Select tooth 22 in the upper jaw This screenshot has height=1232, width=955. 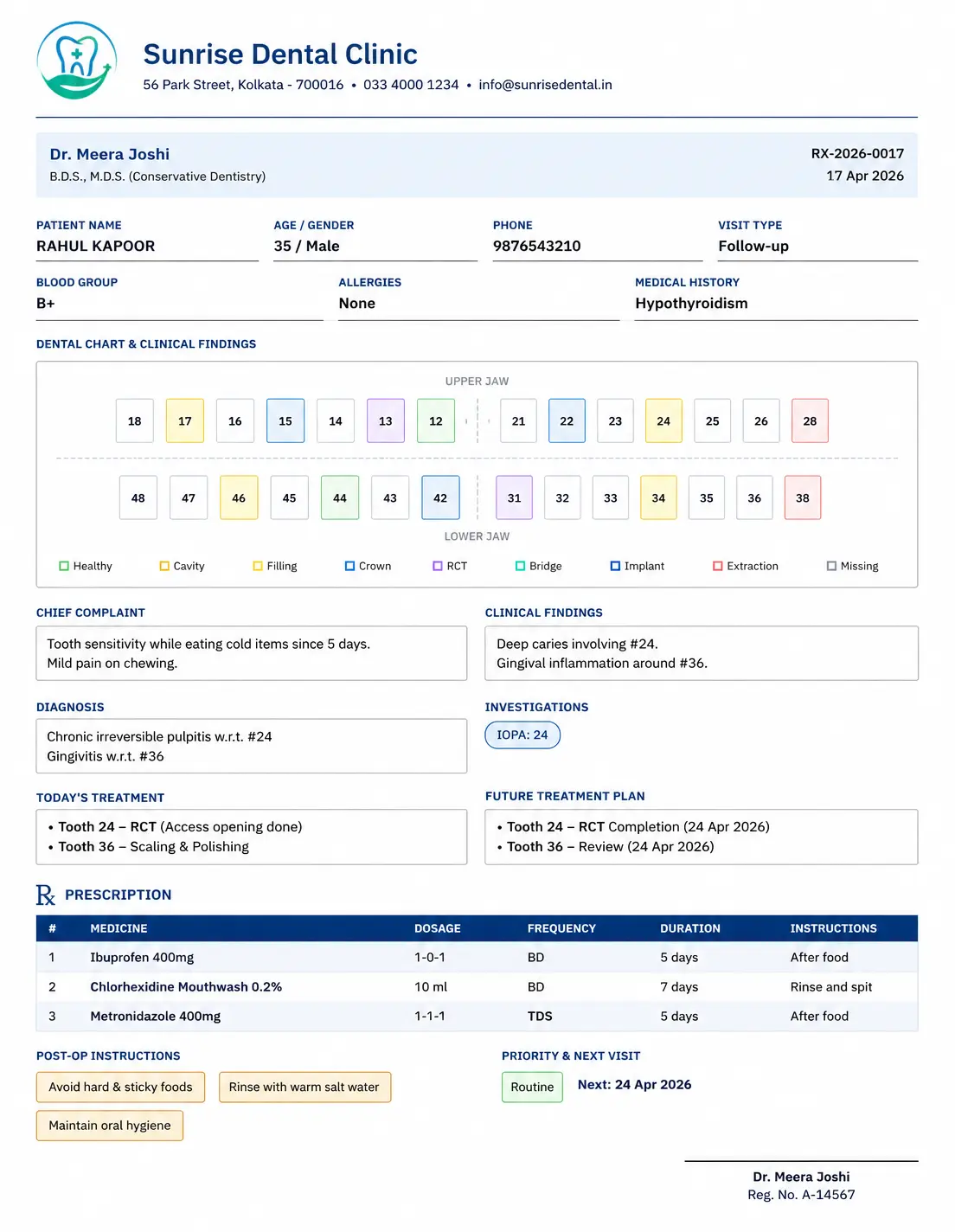click(567, 420)
